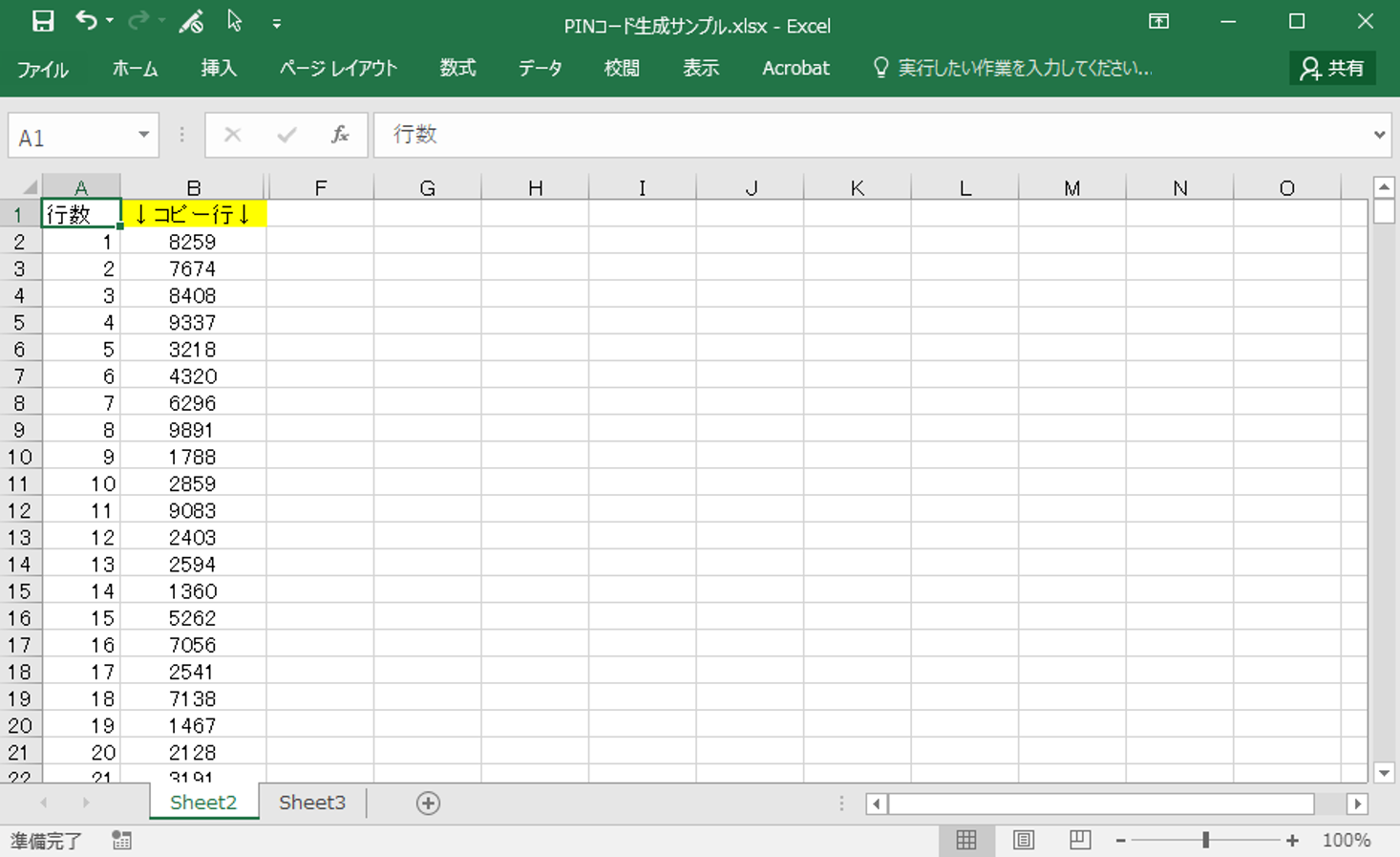The image size is (1400, 857).
Task: Click the 実行したい作業 search field
Action: tap(1024, 69)
